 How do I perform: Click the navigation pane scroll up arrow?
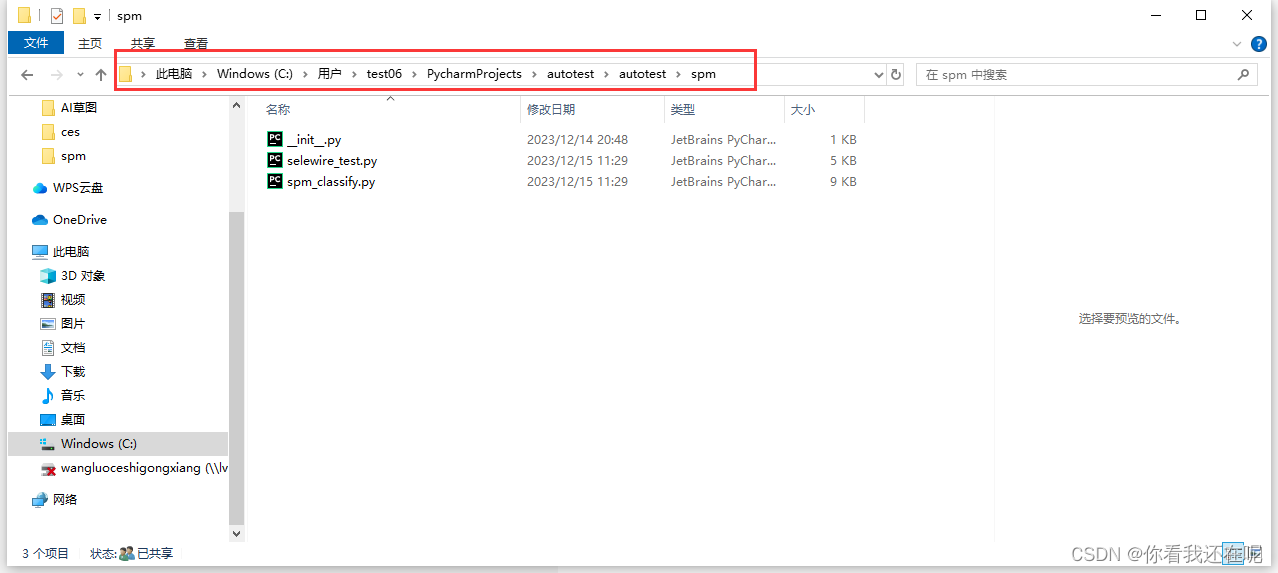237,105
